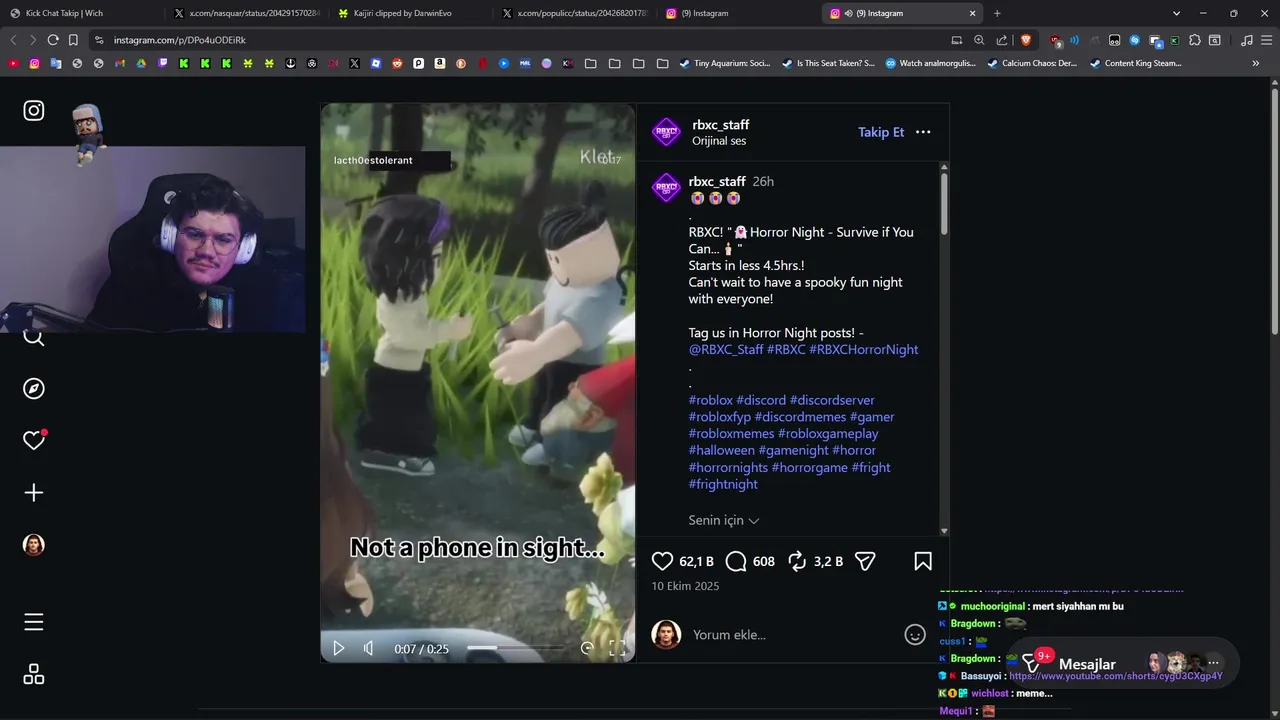Open the zoom magnifier in address bar
This screenshot has width=1280, height=720.
tap(979, 40)
